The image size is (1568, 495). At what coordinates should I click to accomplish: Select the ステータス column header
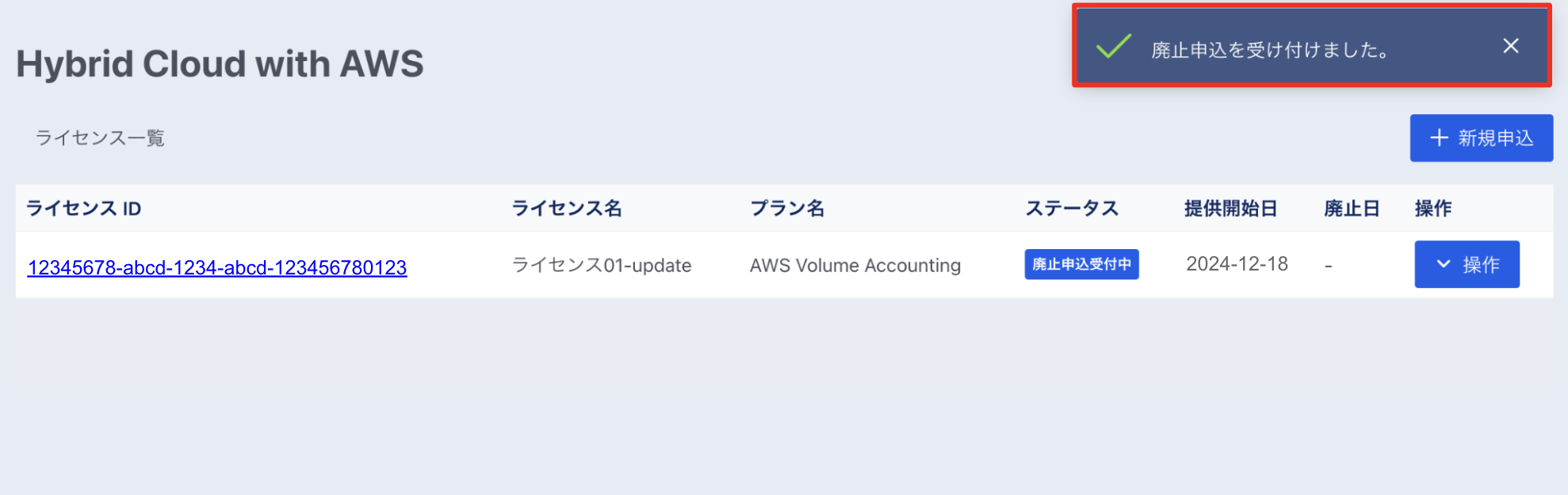pos(1072,209)
